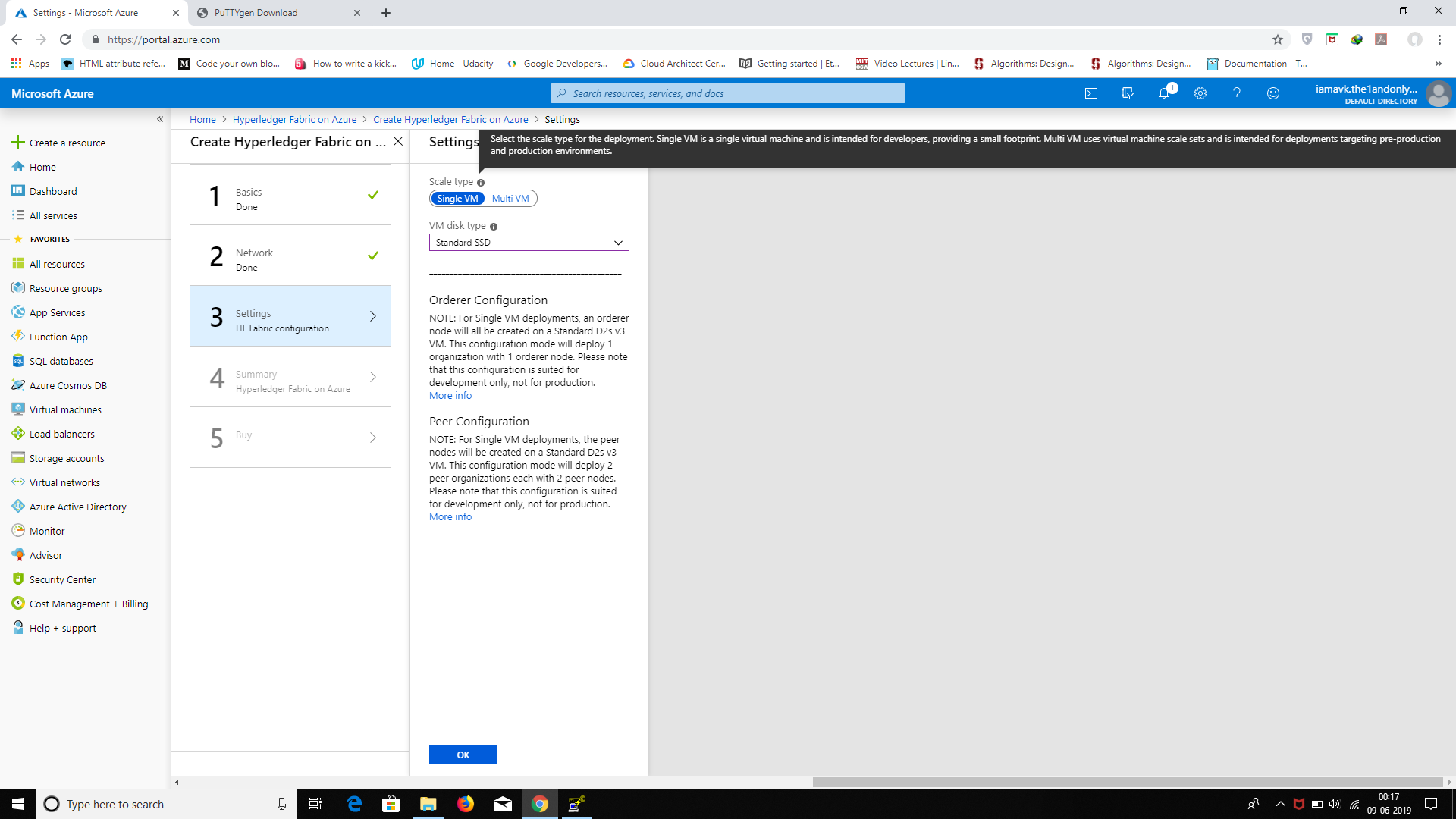Open step 1 Basics

290,195
